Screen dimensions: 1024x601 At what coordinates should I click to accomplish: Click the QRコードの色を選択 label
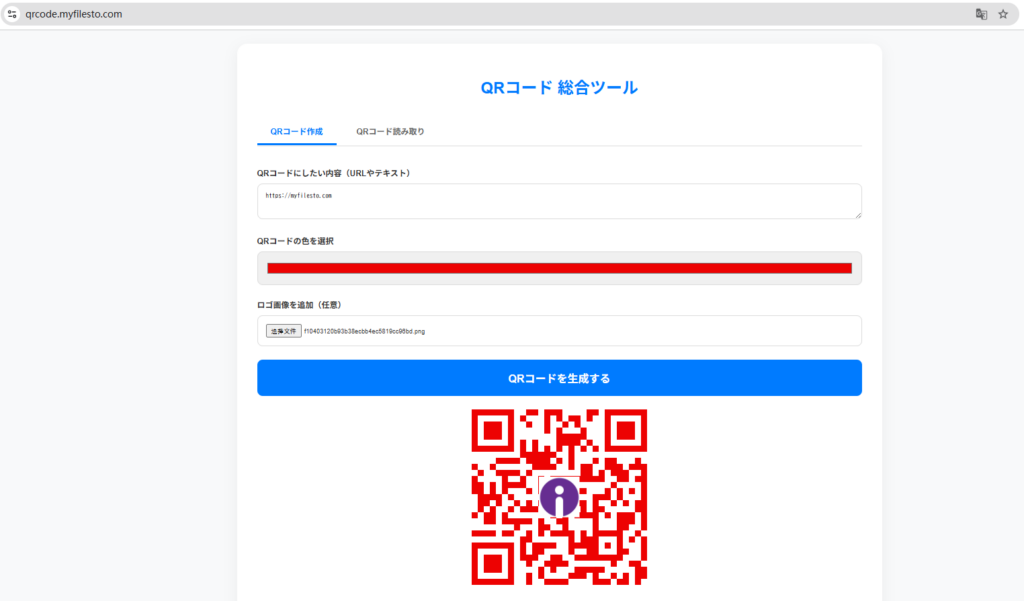point(295,241)
